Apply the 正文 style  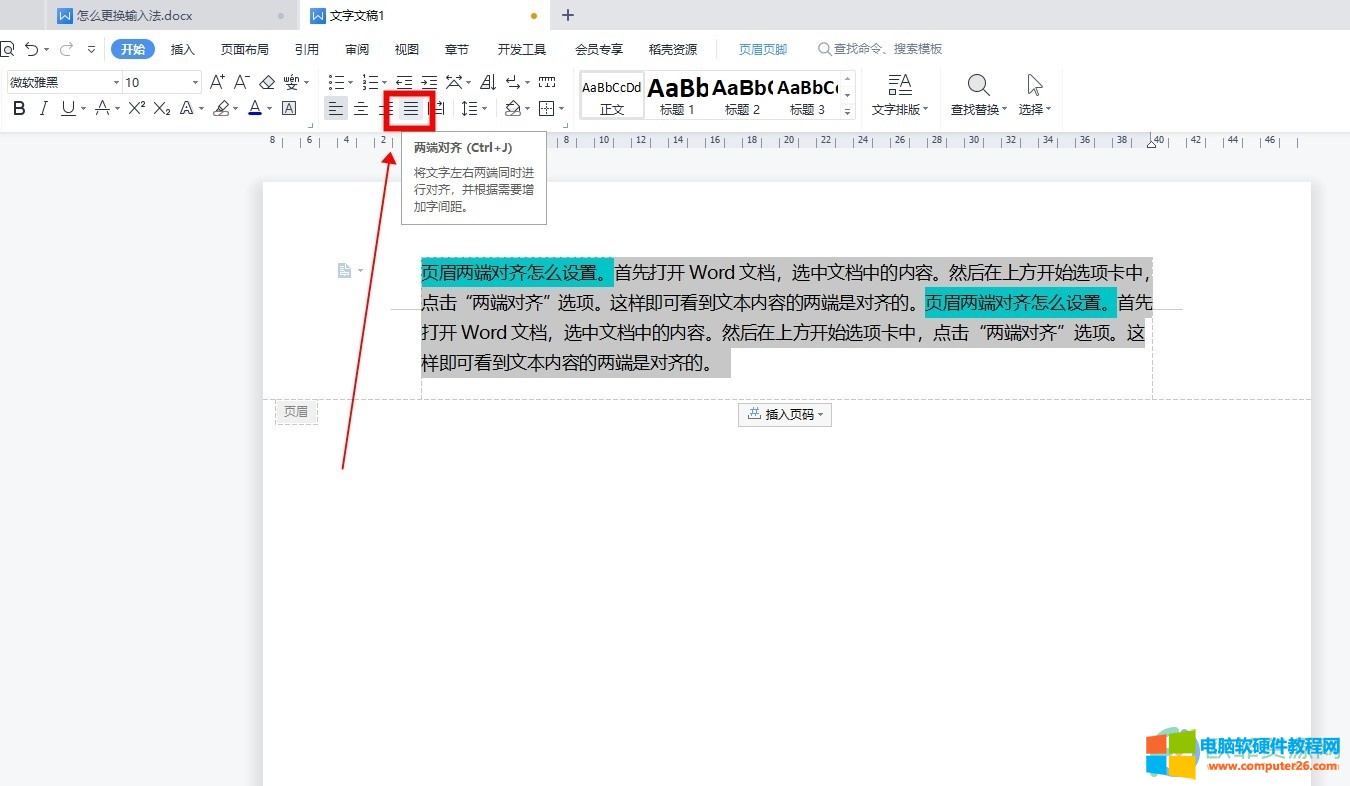tap(612, 96)
